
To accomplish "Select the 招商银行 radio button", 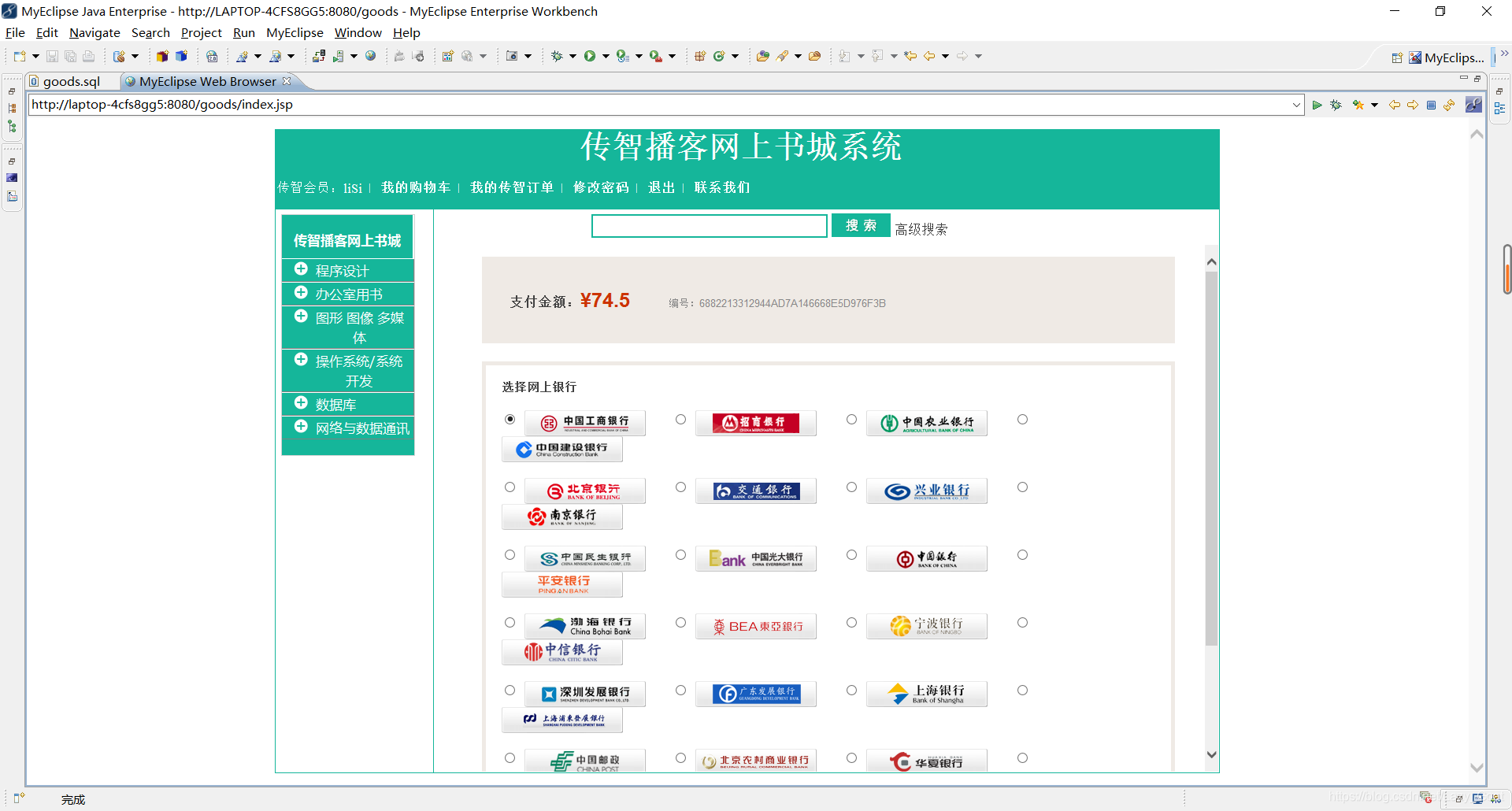I will [x=680, y=420].
